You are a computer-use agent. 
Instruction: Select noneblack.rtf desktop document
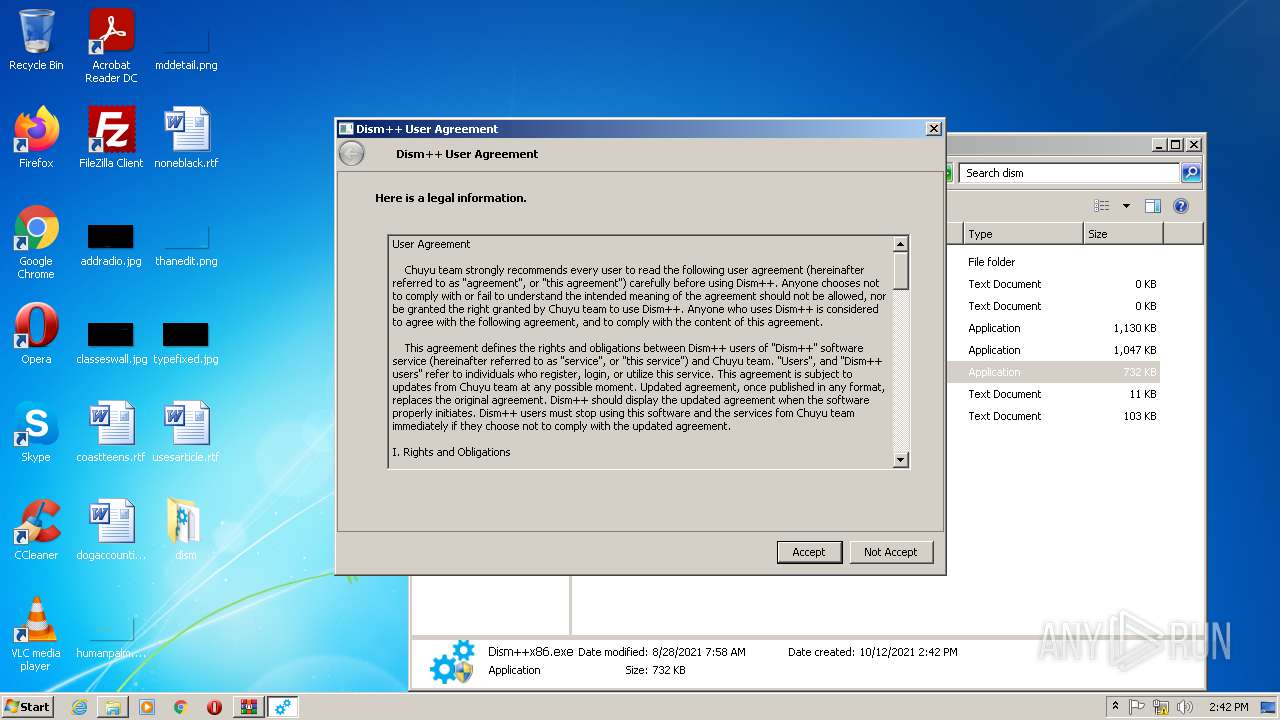(x=186, y=138)
